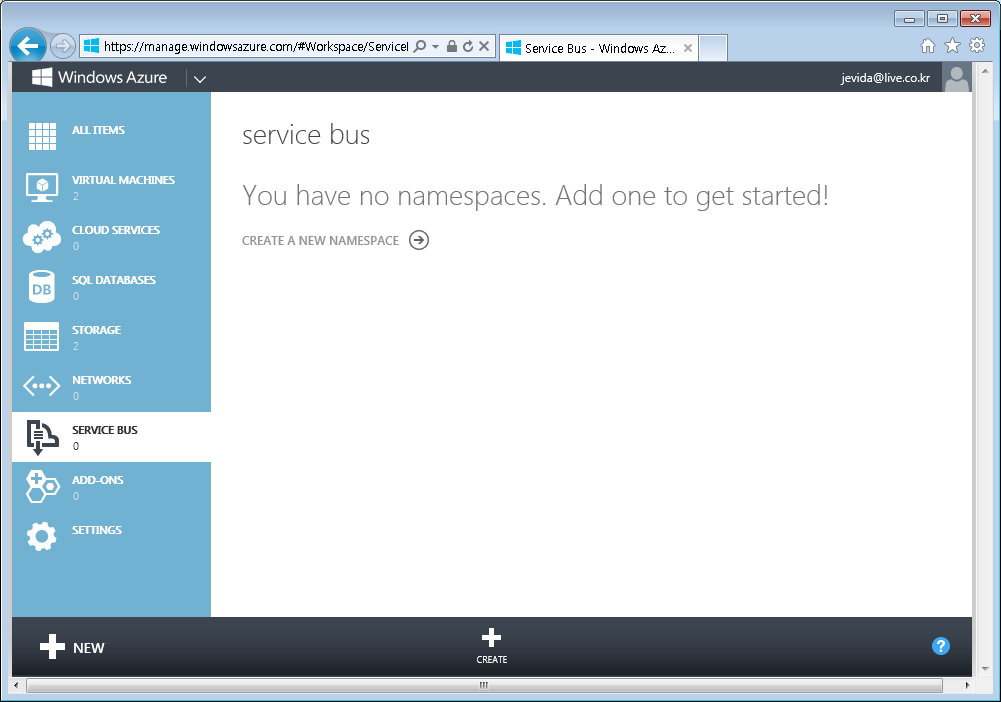Expand the Windows Azure chevron dropdown
The height and width of the screenshot is (702, 1001).
point(200,79)
